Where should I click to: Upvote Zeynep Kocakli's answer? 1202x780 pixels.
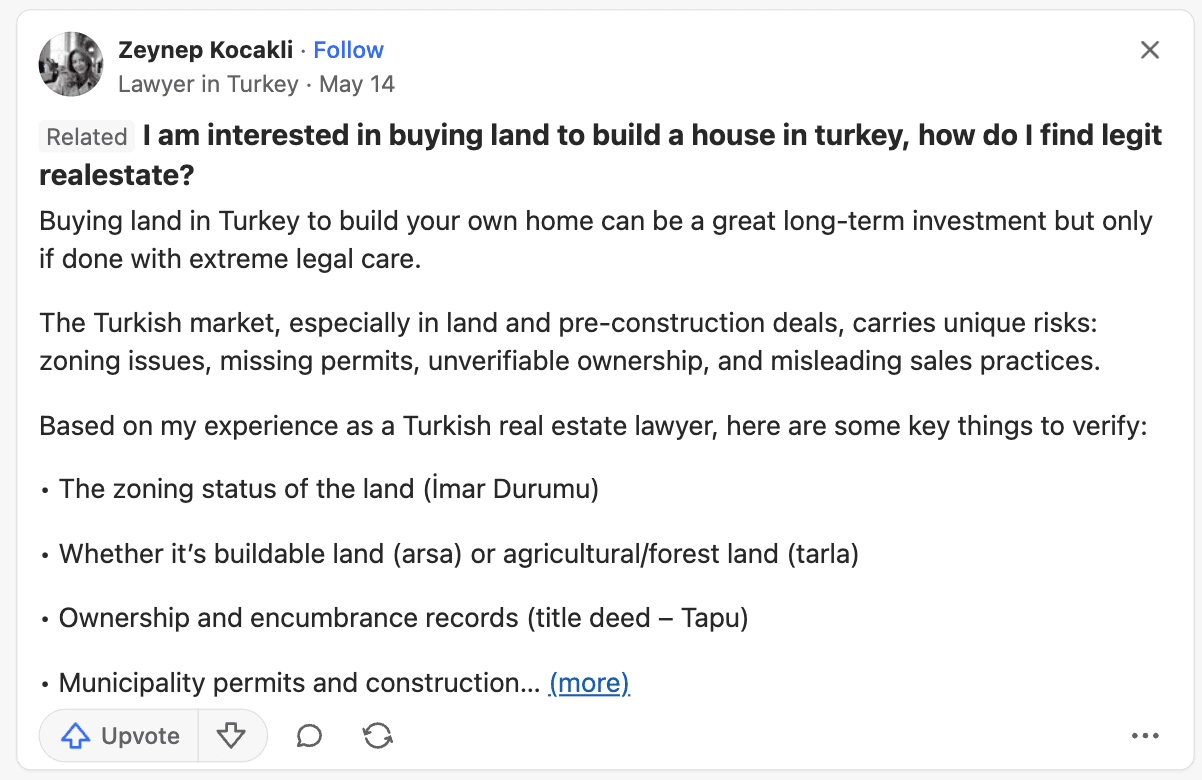tap(119, 736)
